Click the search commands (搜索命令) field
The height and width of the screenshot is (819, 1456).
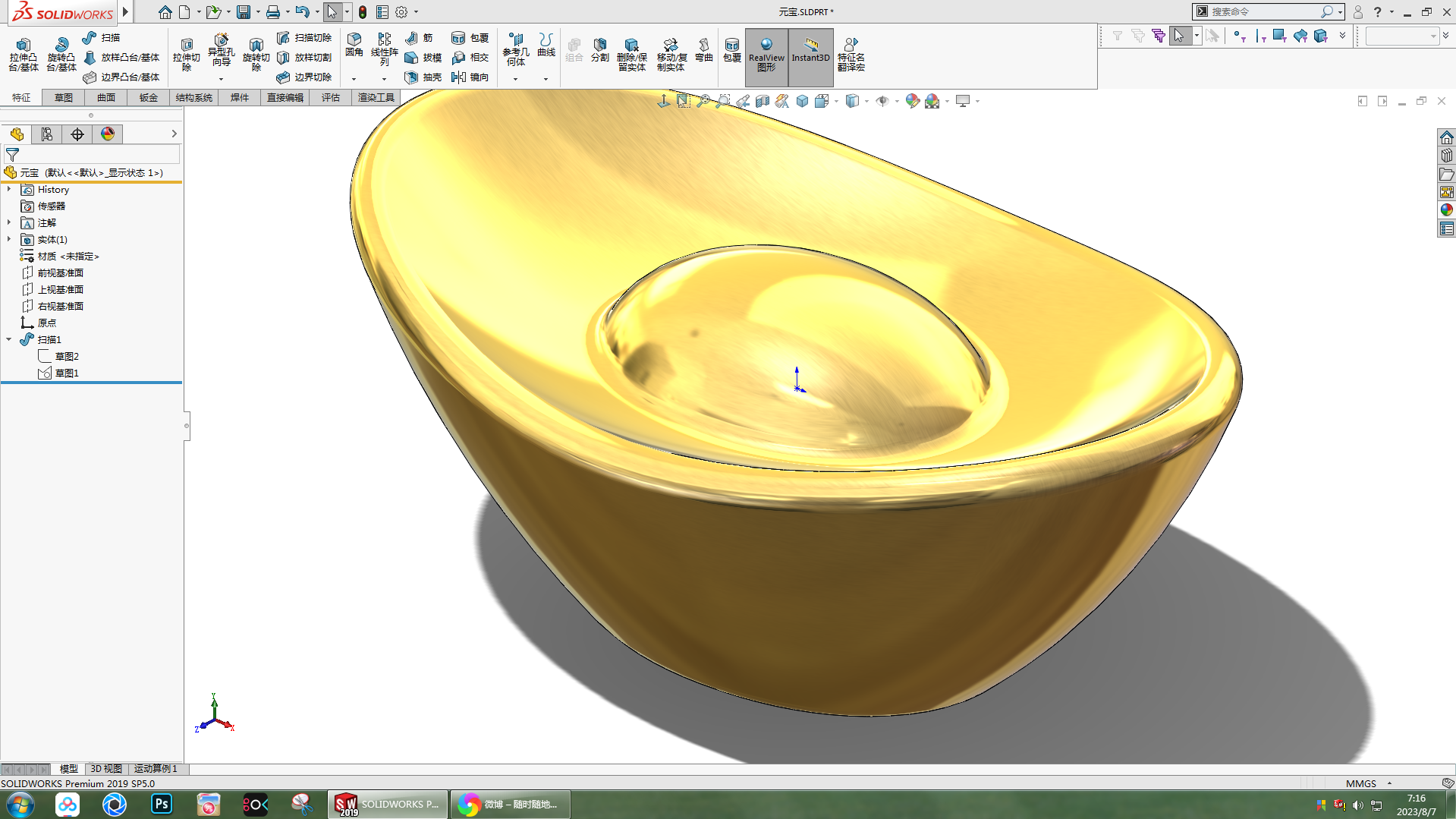pos(1266,11)
